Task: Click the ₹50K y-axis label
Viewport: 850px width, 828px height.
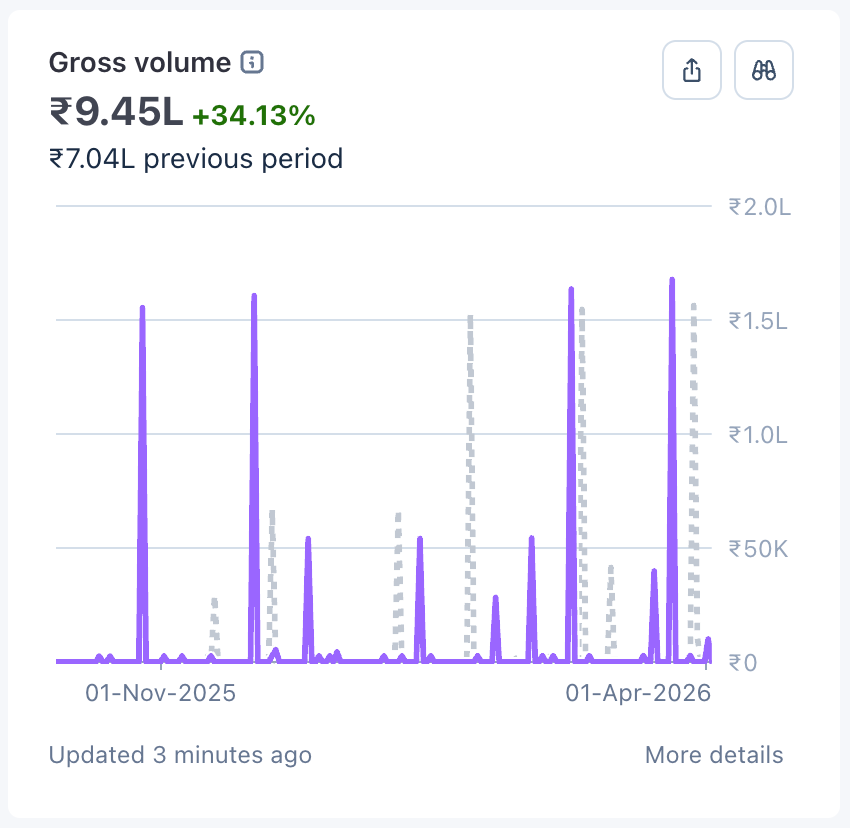Action: pyautogui.click(x=759, y=549)
